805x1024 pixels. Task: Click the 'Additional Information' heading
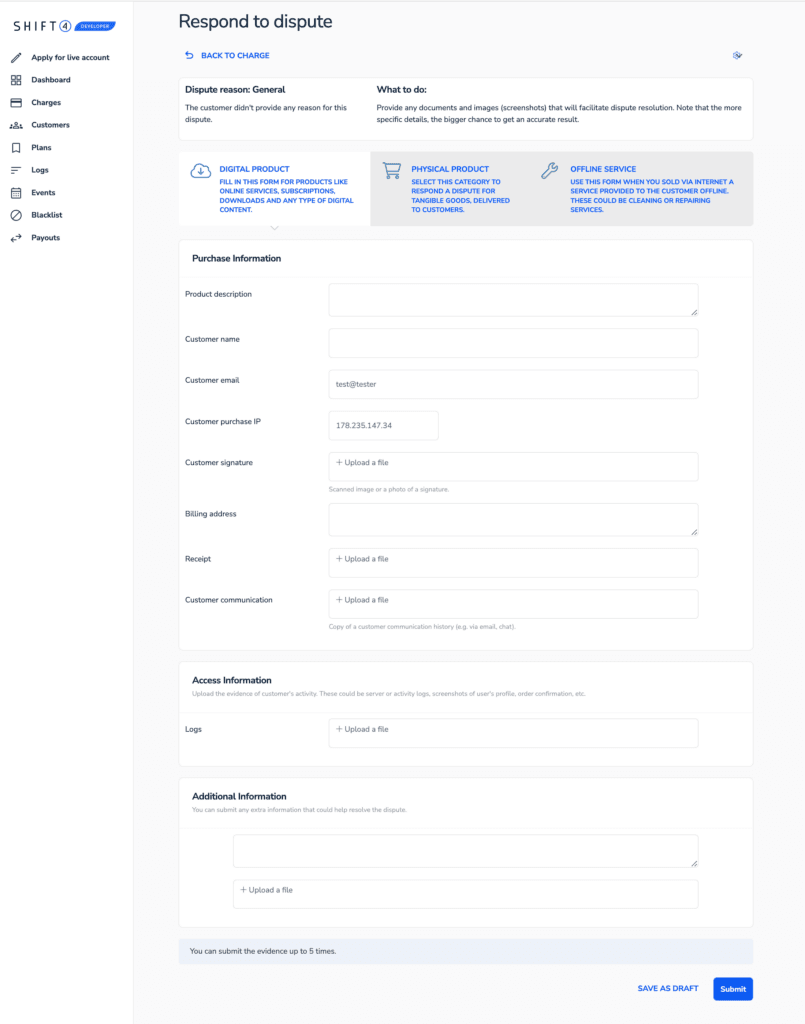pos(239,797)
